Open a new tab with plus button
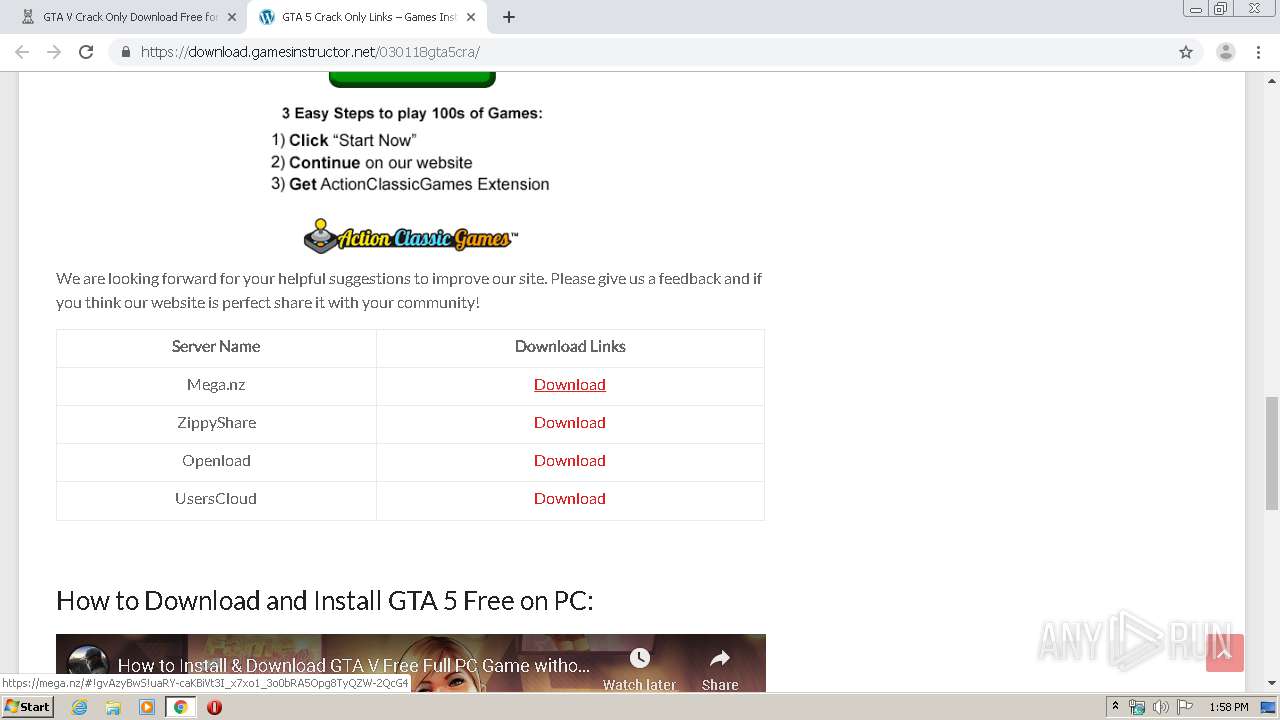This screenshot has width=1280, height=720. 509,17
